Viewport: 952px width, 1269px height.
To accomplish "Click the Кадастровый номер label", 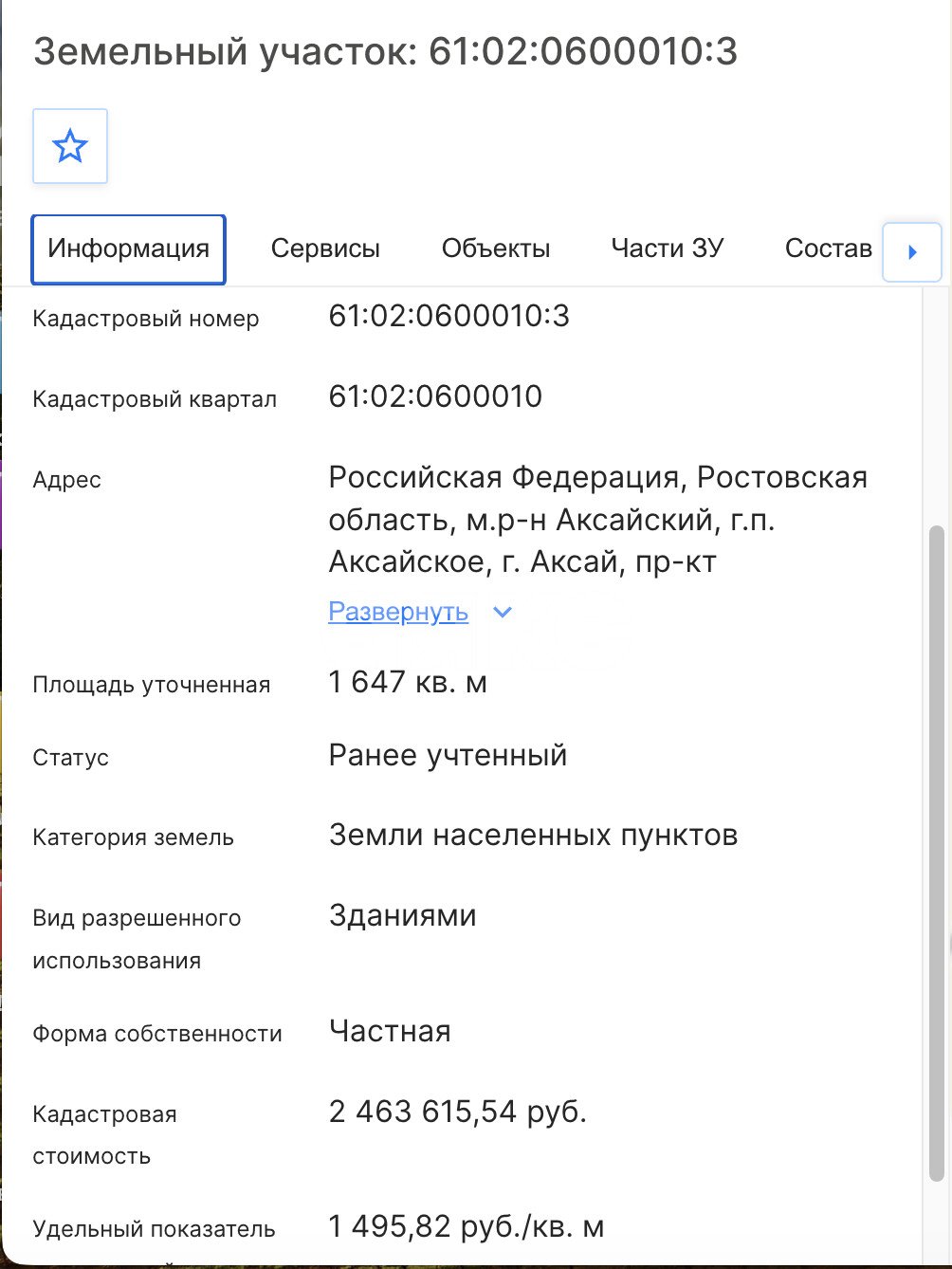I will coord(146,319).
